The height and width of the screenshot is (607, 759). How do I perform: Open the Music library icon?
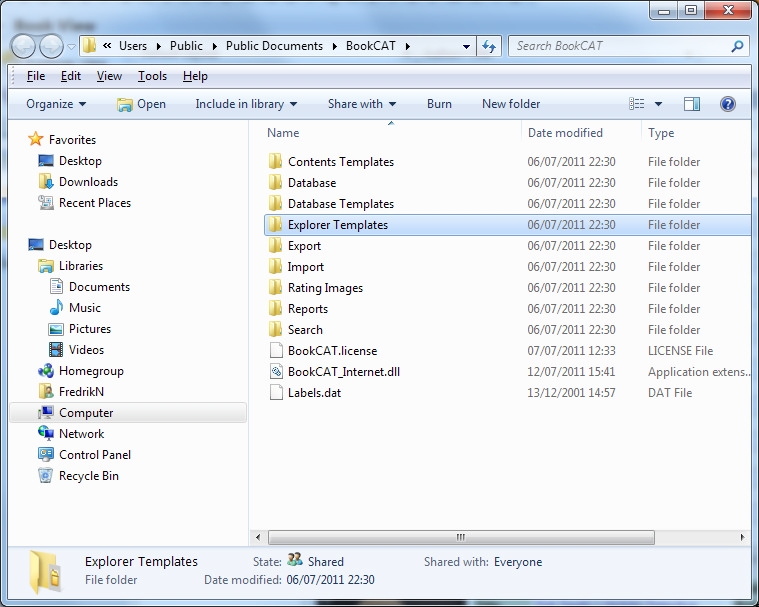[56, 307]
